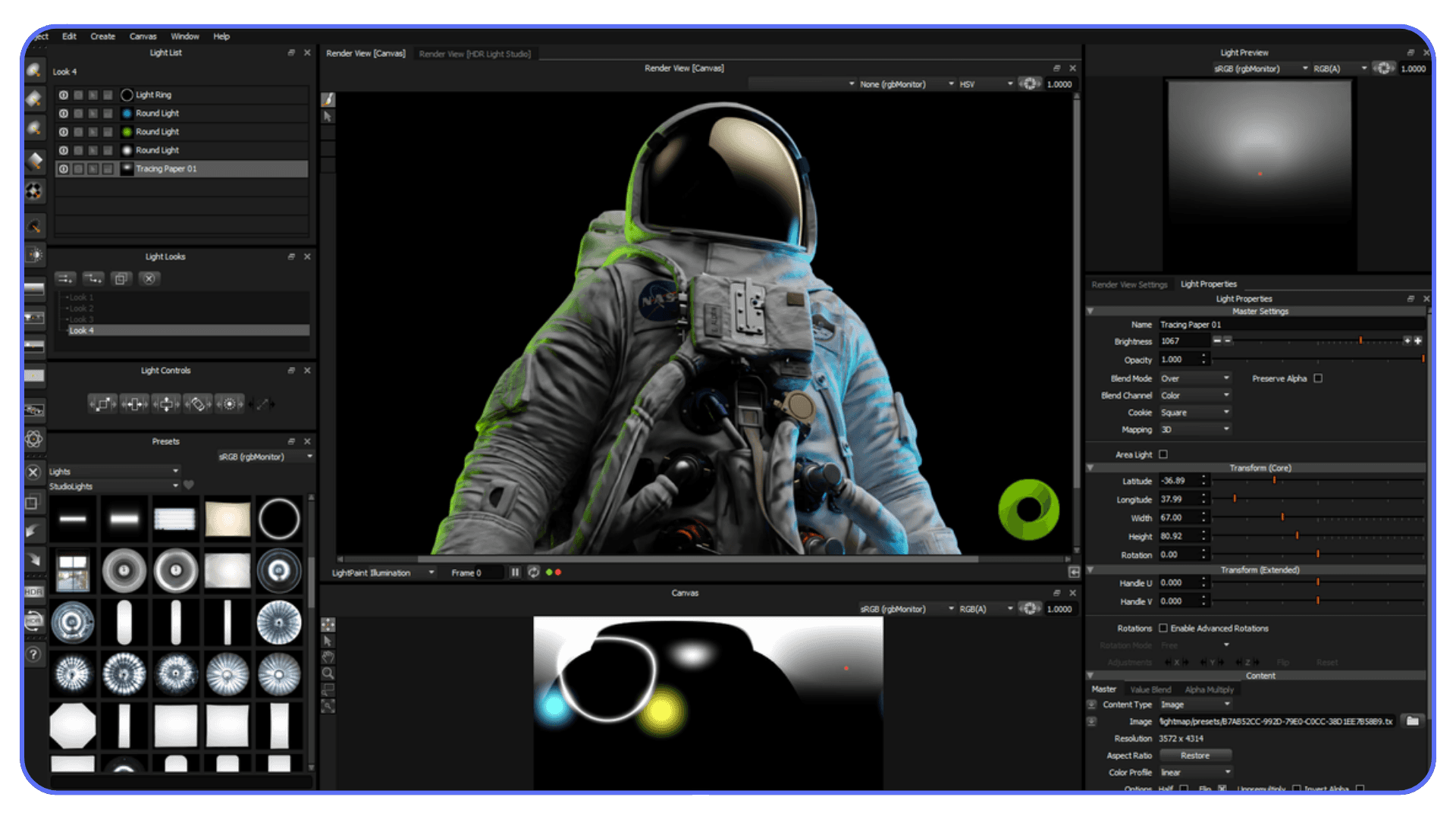This screenshot has height=819, width=1456.
Task: Open the Mapping dropdown set to 3D
Action: point(1194,429)
